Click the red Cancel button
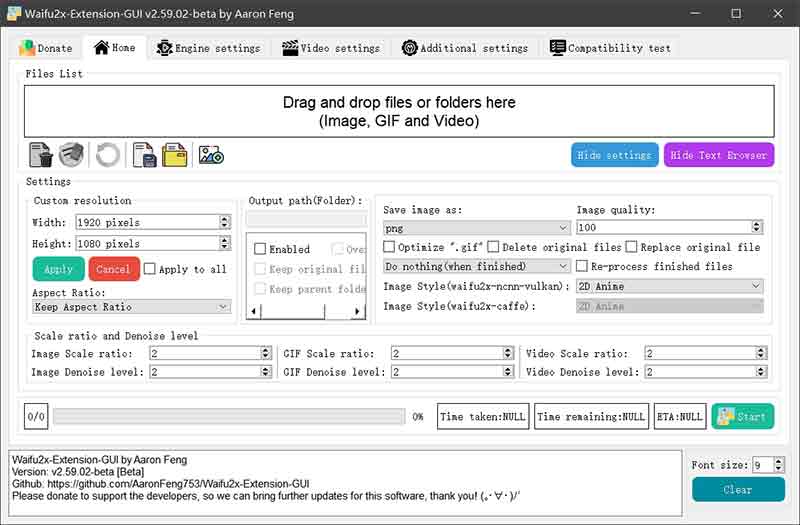This screenshot has height=525, width=800. (x=114, y=269)
